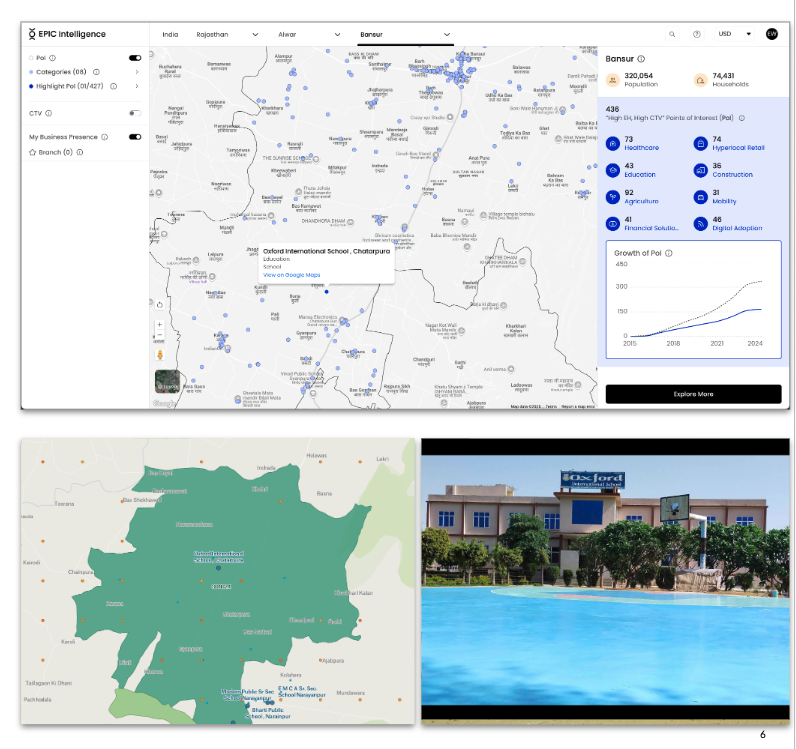Click the EPIC Intelligence logo

point(67,34)
